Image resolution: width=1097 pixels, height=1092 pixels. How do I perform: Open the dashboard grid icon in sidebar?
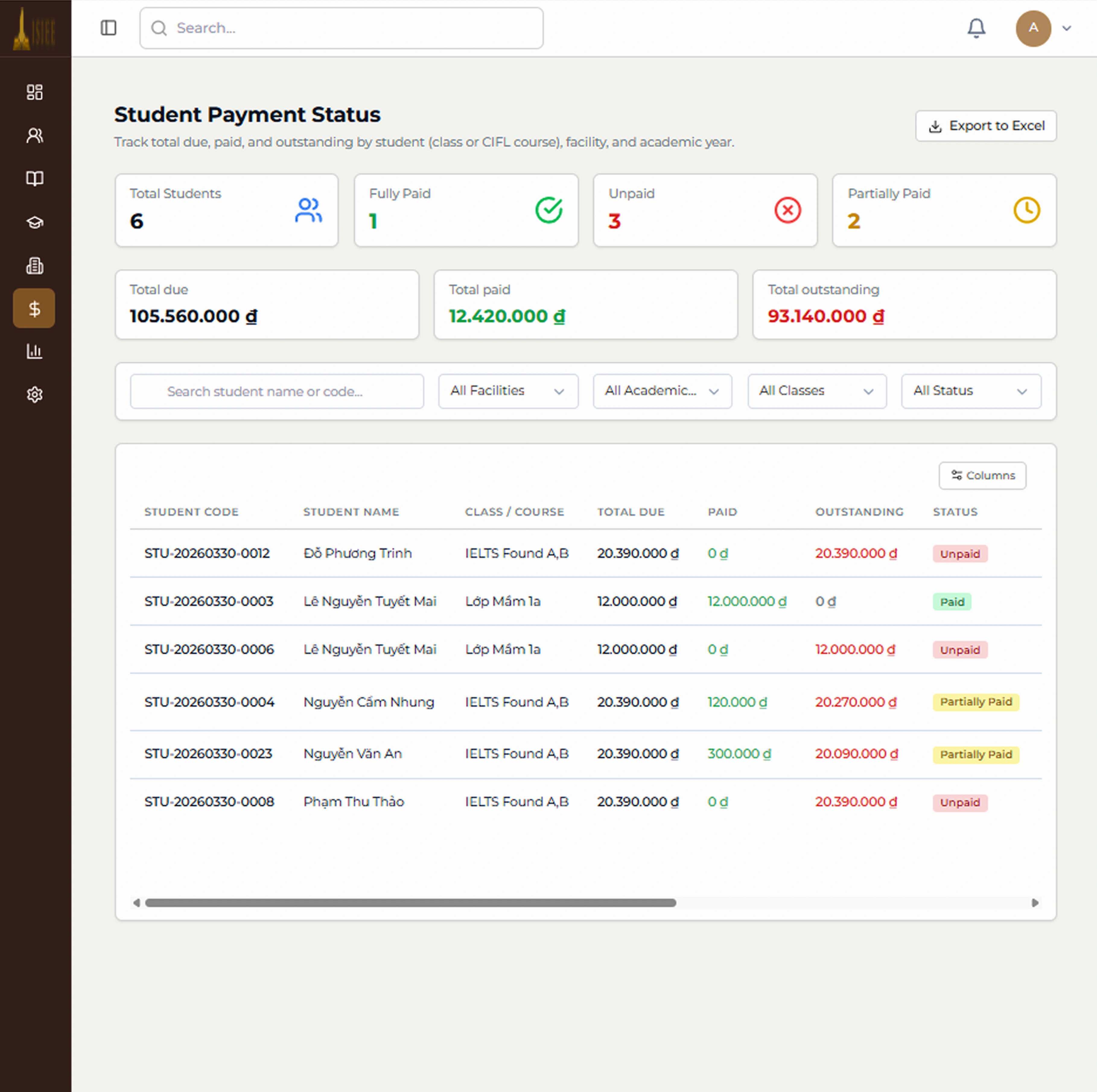(x=35, y=92)
